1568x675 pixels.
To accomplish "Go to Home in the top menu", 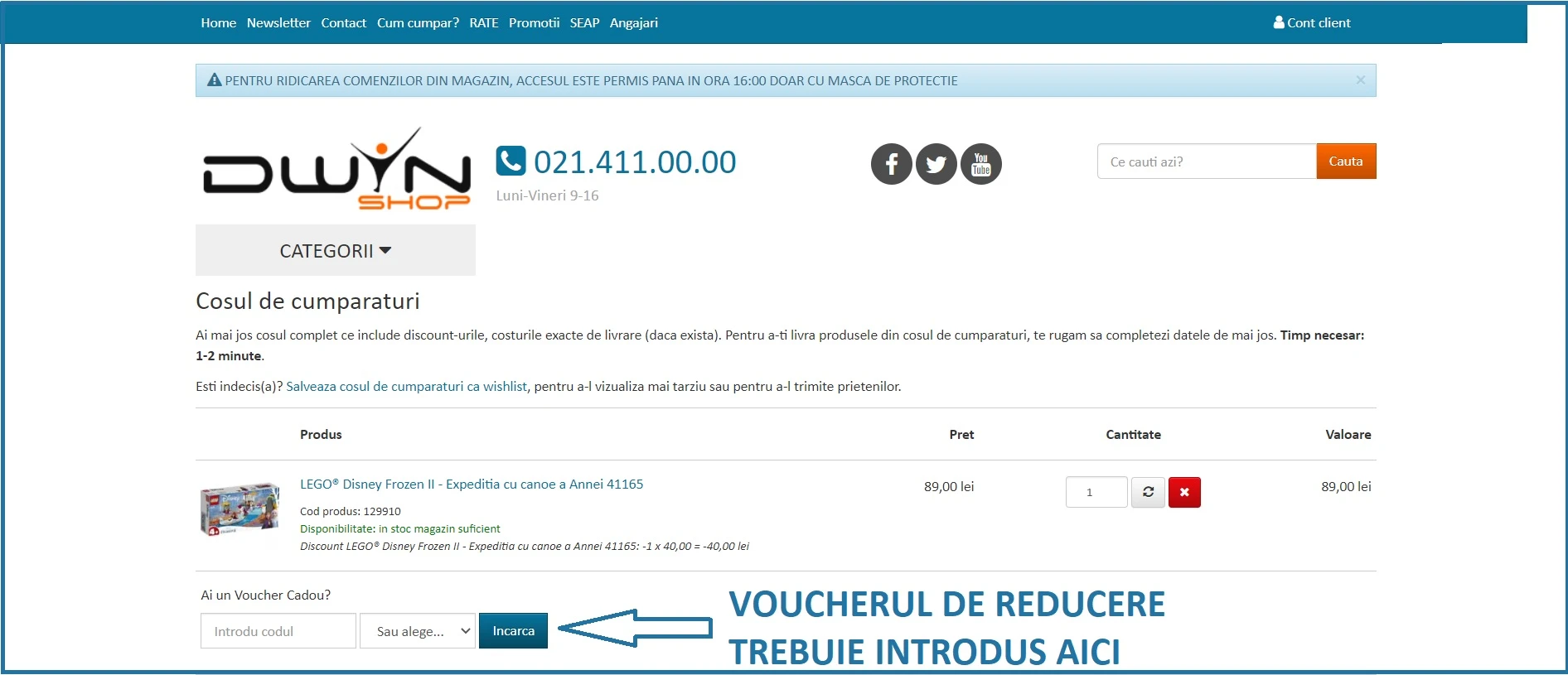I will coord(218,23).
